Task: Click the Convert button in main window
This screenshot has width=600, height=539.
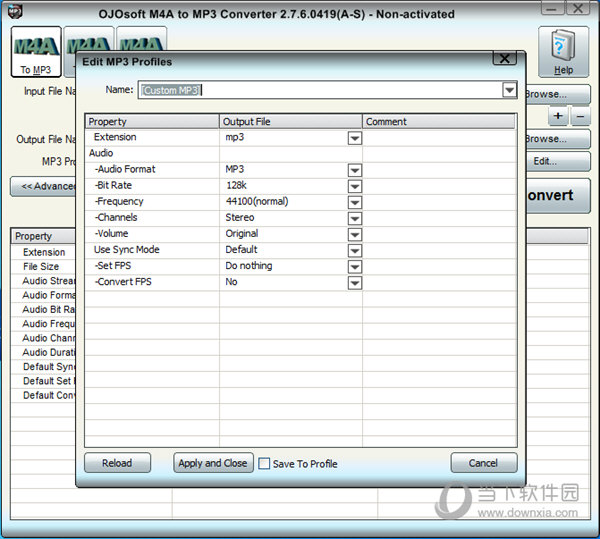Action: (x=558, y=195)
